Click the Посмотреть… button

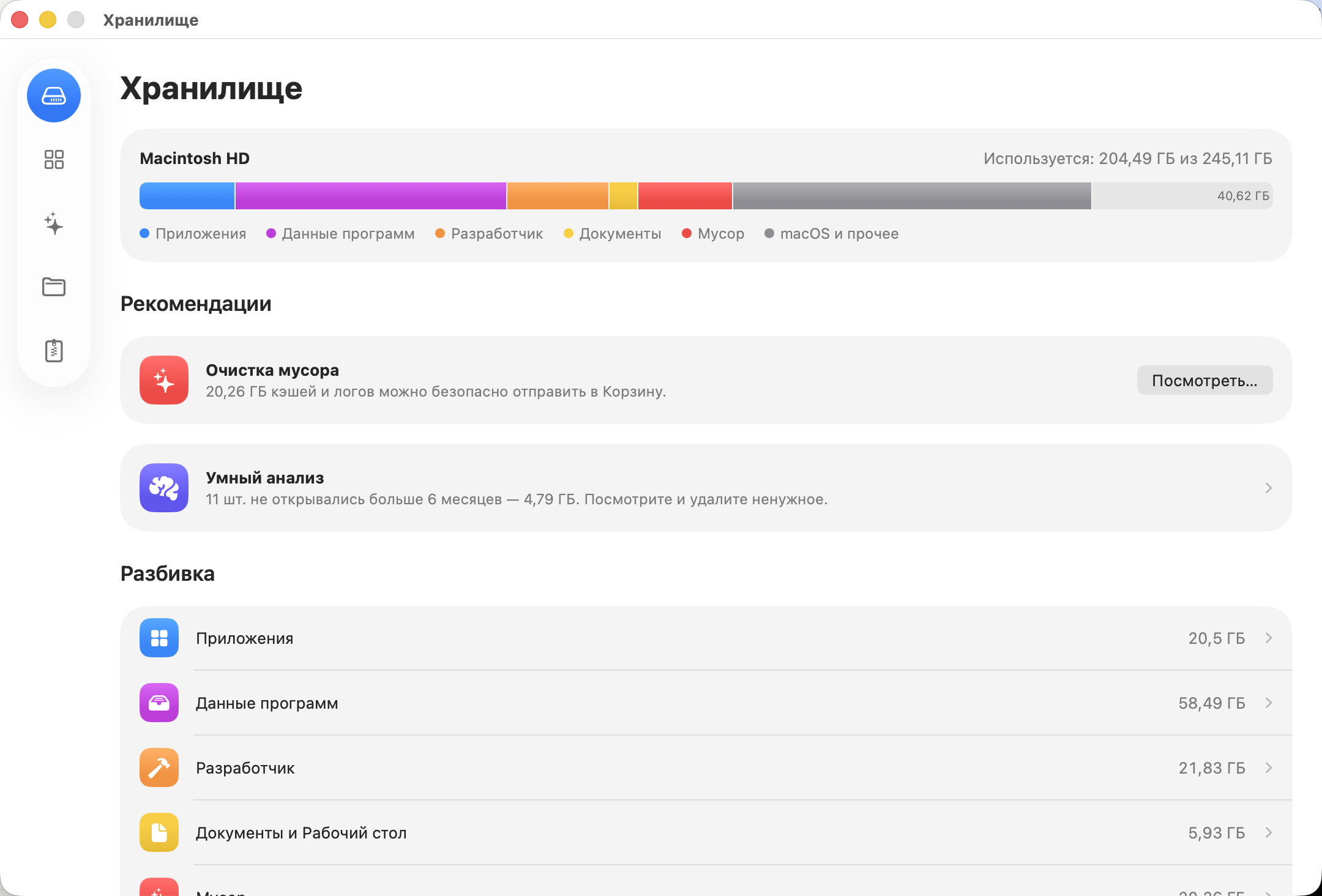[1204, 380]
